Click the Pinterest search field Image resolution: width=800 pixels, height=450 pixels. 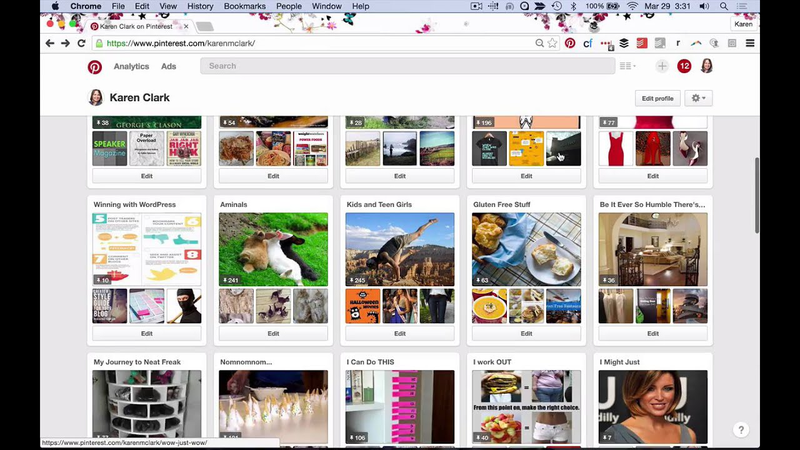405,66
